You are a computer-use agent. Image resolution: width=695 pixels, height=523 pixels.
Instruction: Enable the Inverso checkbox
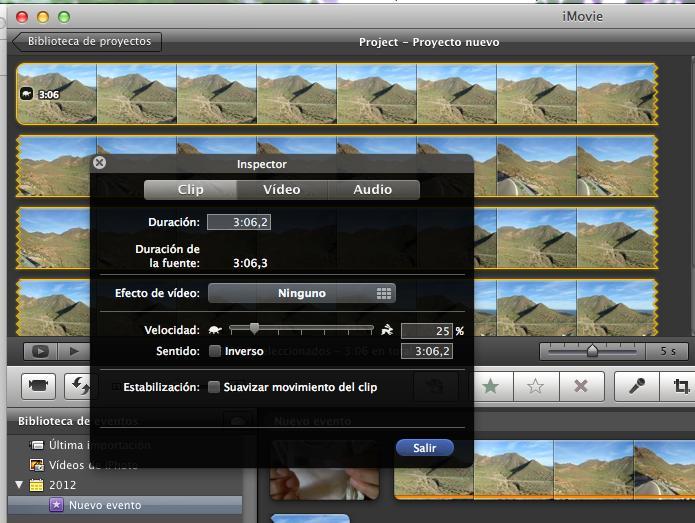tap(214, 351)
